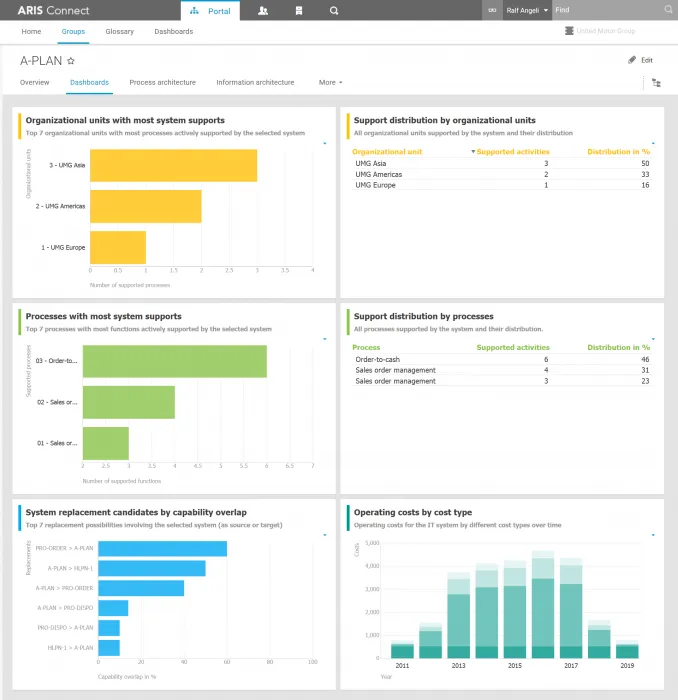Go to the Home menu item
Image resolution: width=678 pixels, height=700 pixels.
tap(31, 31)
